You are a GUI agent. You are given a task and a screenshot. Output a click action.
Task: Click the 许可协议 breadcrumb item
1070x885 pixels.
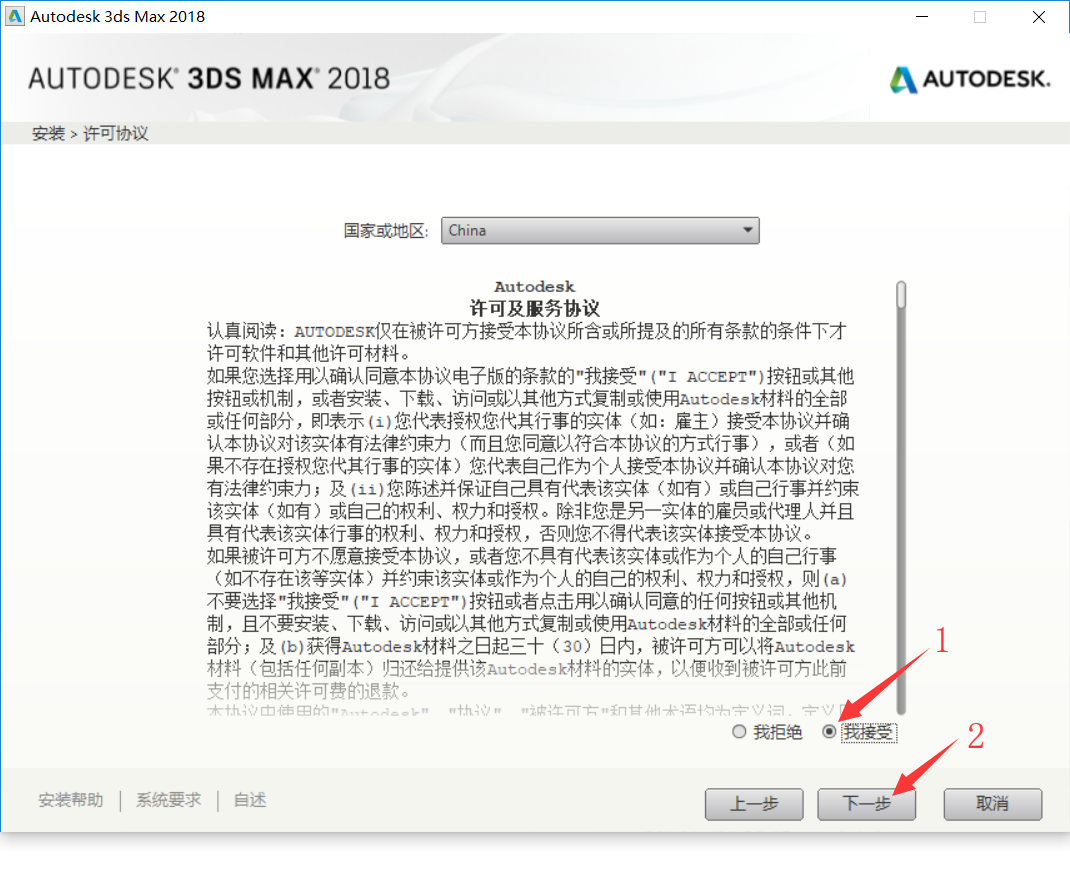pyautogui.click(x=115, y=133)
